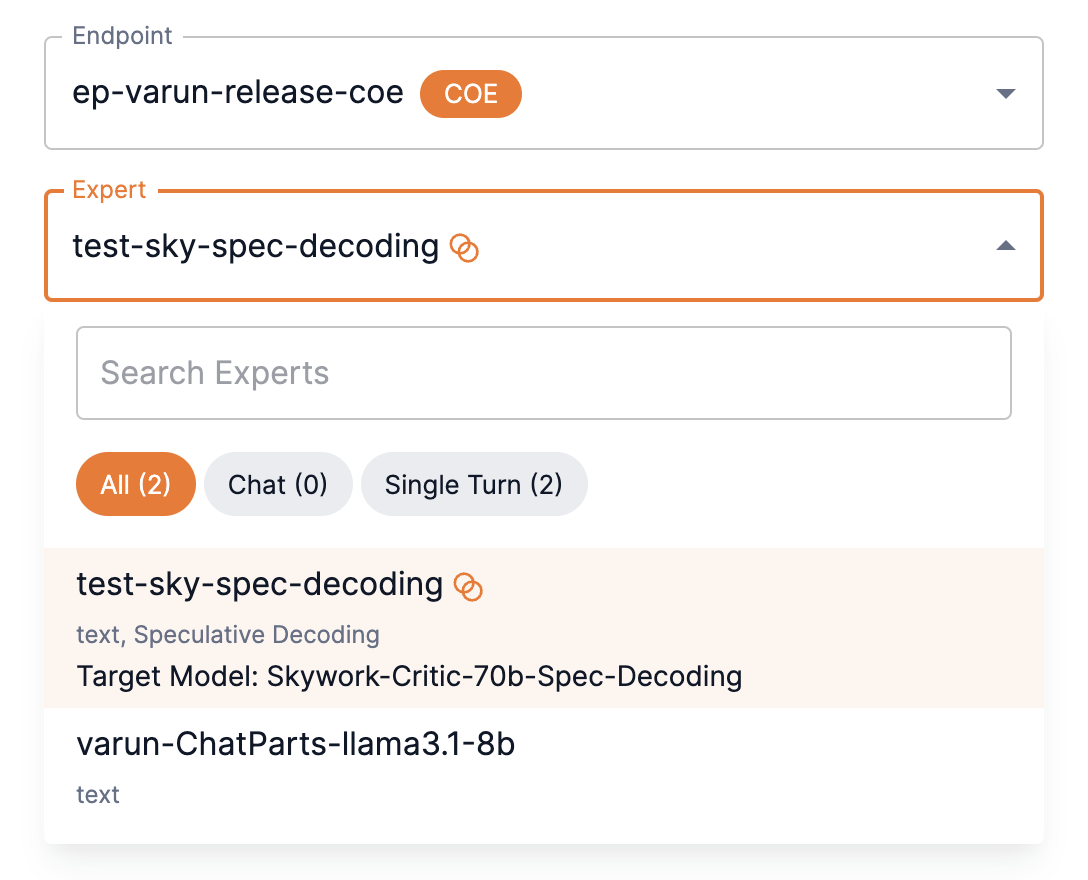Click the selected test-sky-spec-decoding value in the Expert field
Screen dimensions: 1088x880
click(255, 246)
